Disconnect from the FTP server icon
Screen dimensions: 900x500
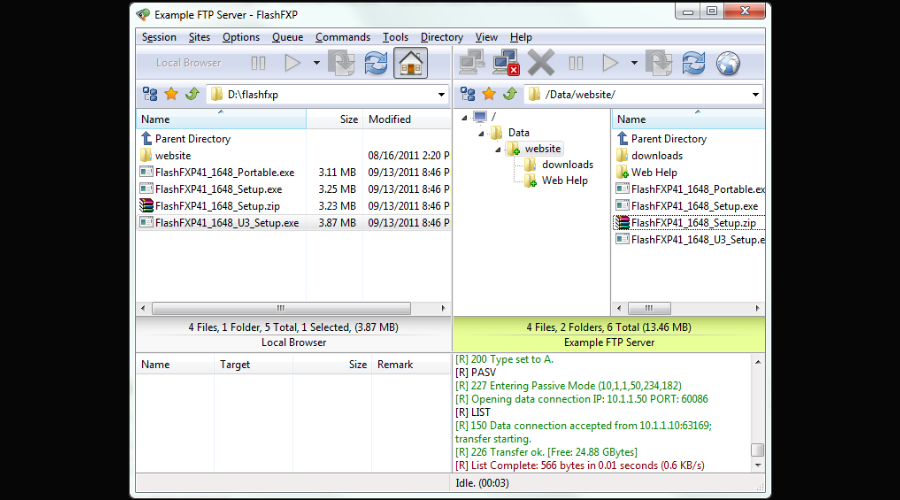[506, 63]
